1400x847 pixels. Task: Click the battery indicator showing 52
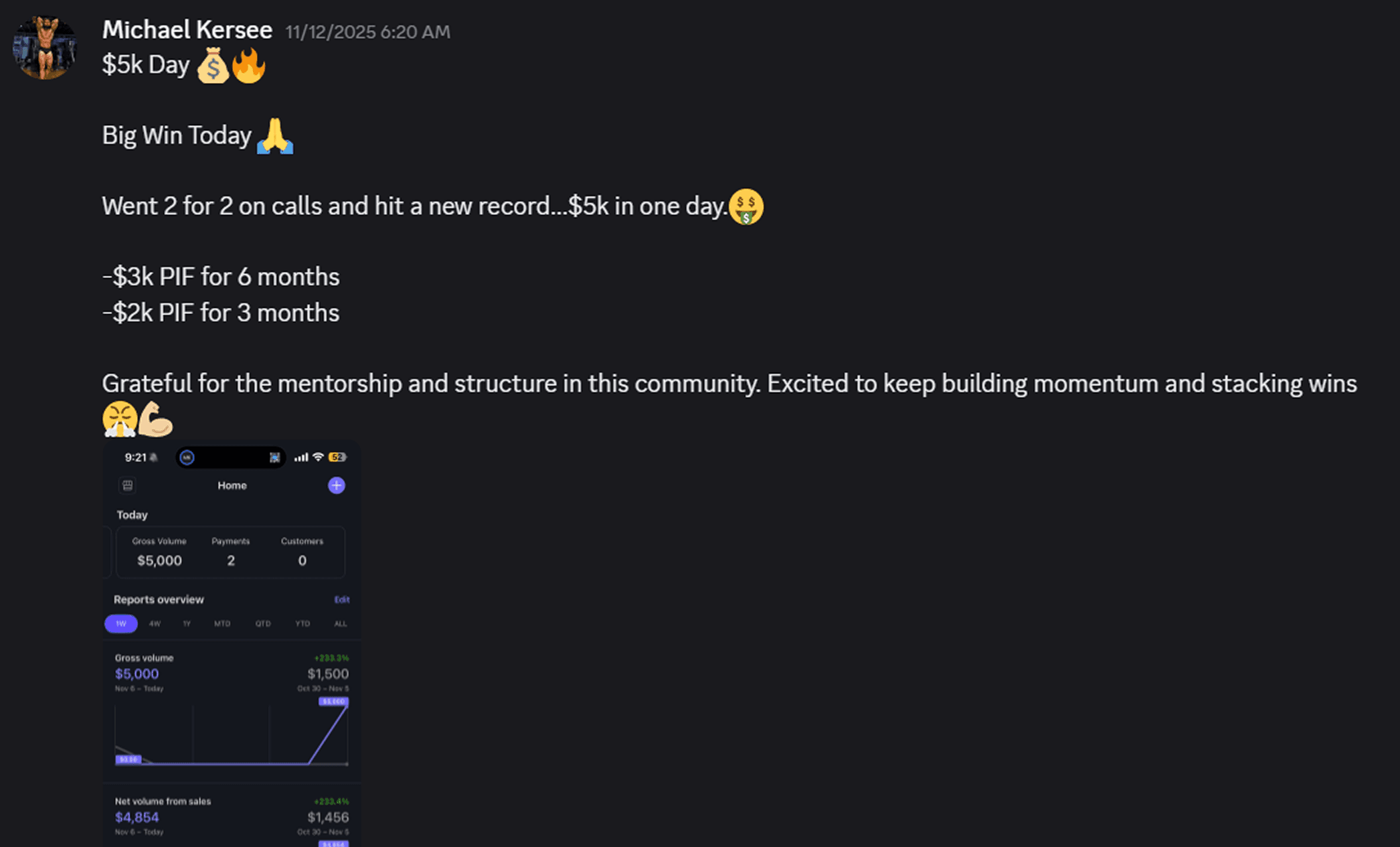pos(337,457)
